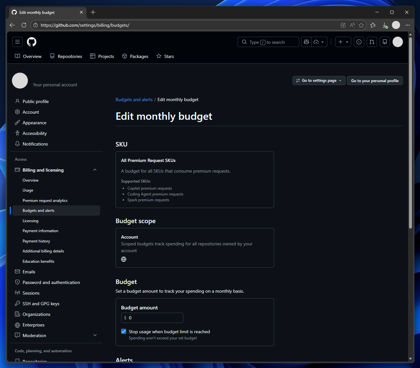Reload the browser page
Viewport: 420px width, 368px height.
(24, 25)
